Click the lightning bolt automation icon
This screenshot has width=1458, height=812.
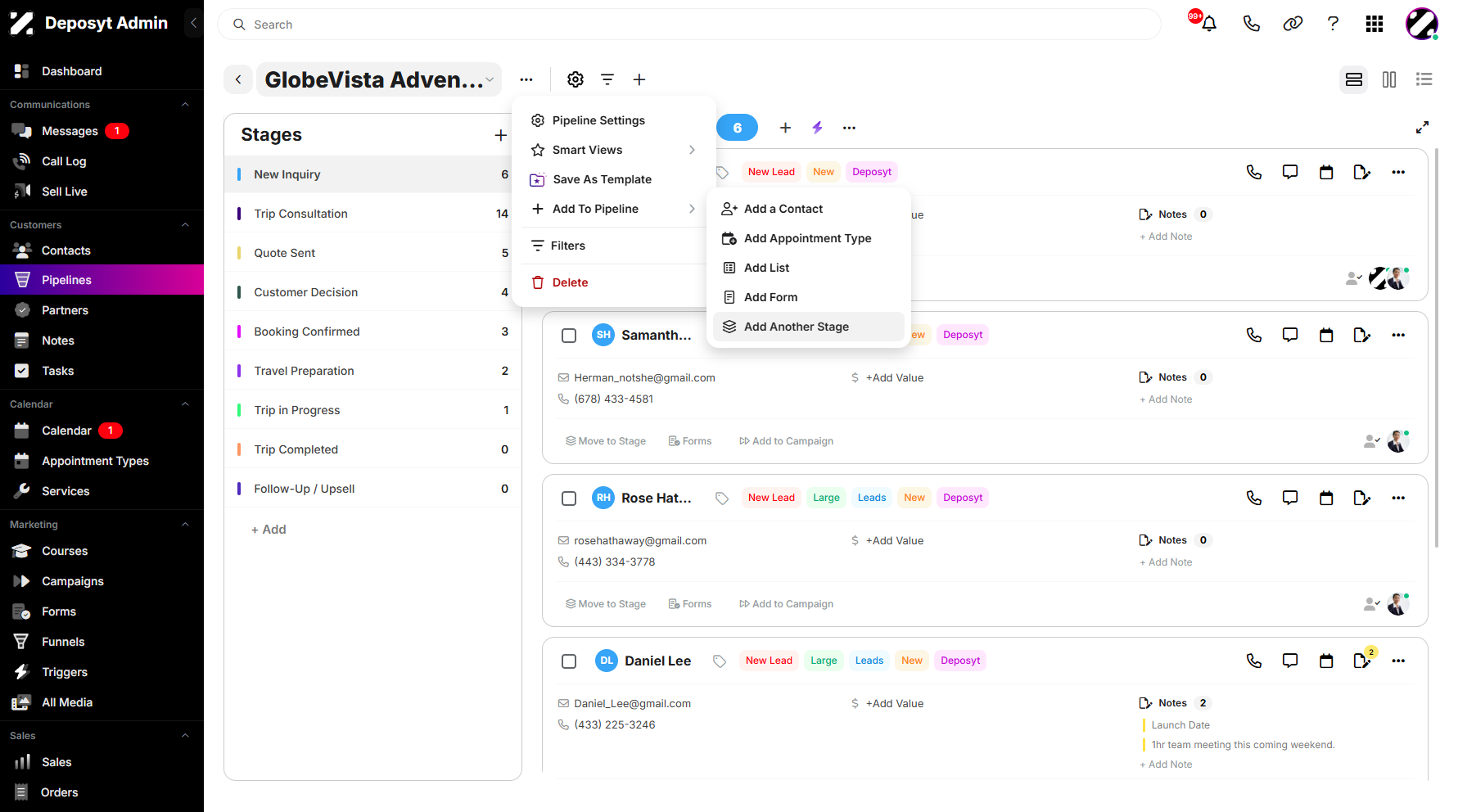click(x=817, y=128)
